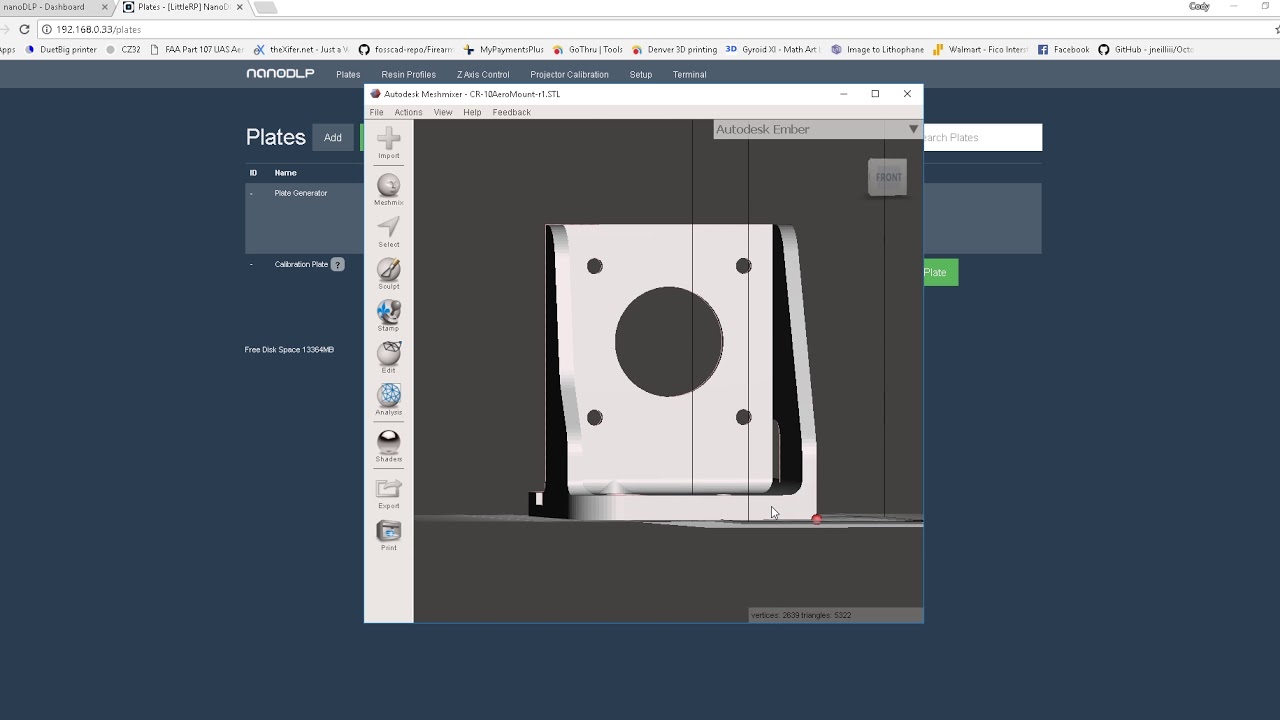Maximize the Meshmixer window

click(x=875, y=94)
